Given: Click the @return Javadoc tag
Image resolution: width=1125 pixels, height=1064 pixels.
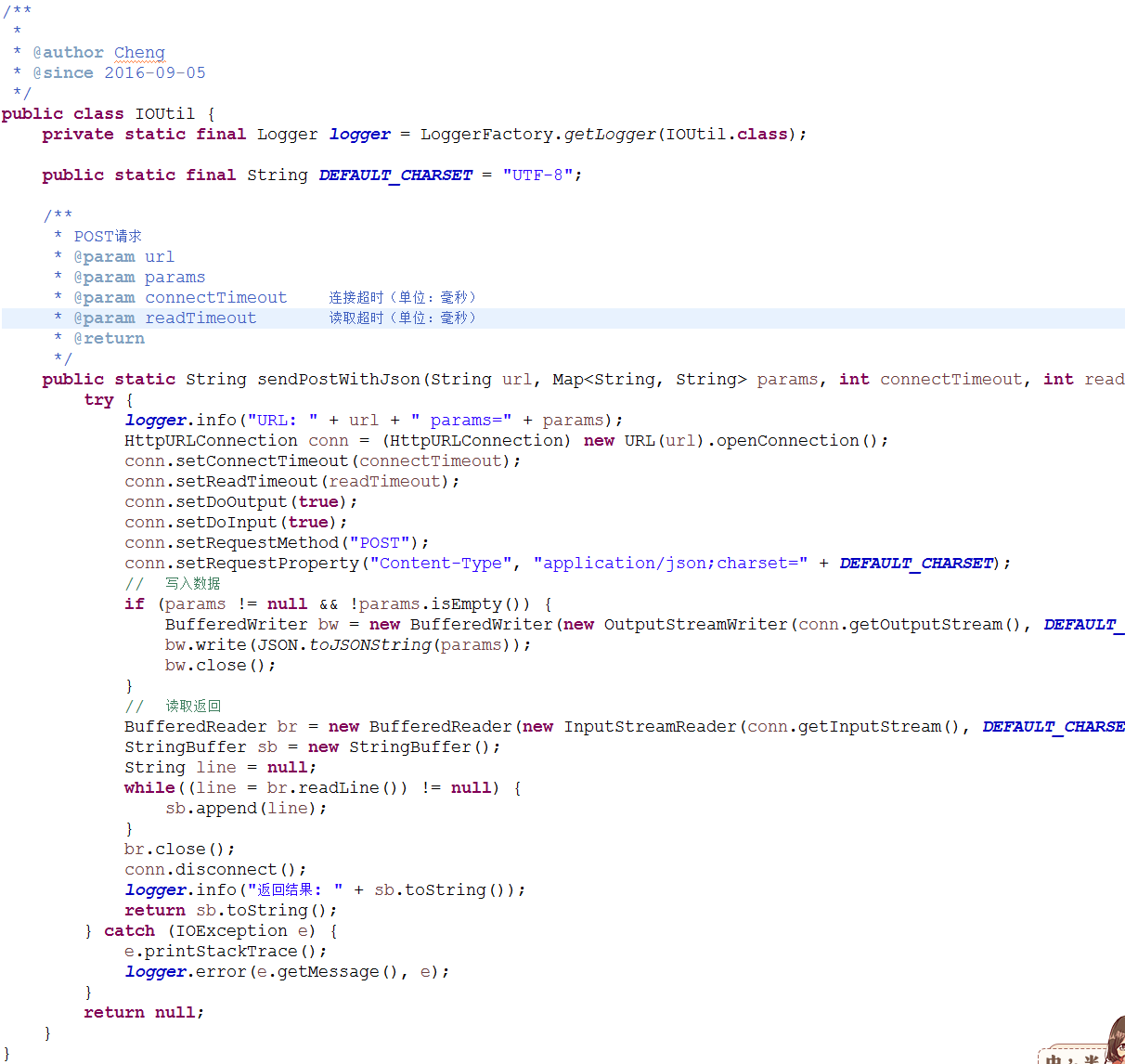Looking at the screenshot, I should (x=109, y=339).
